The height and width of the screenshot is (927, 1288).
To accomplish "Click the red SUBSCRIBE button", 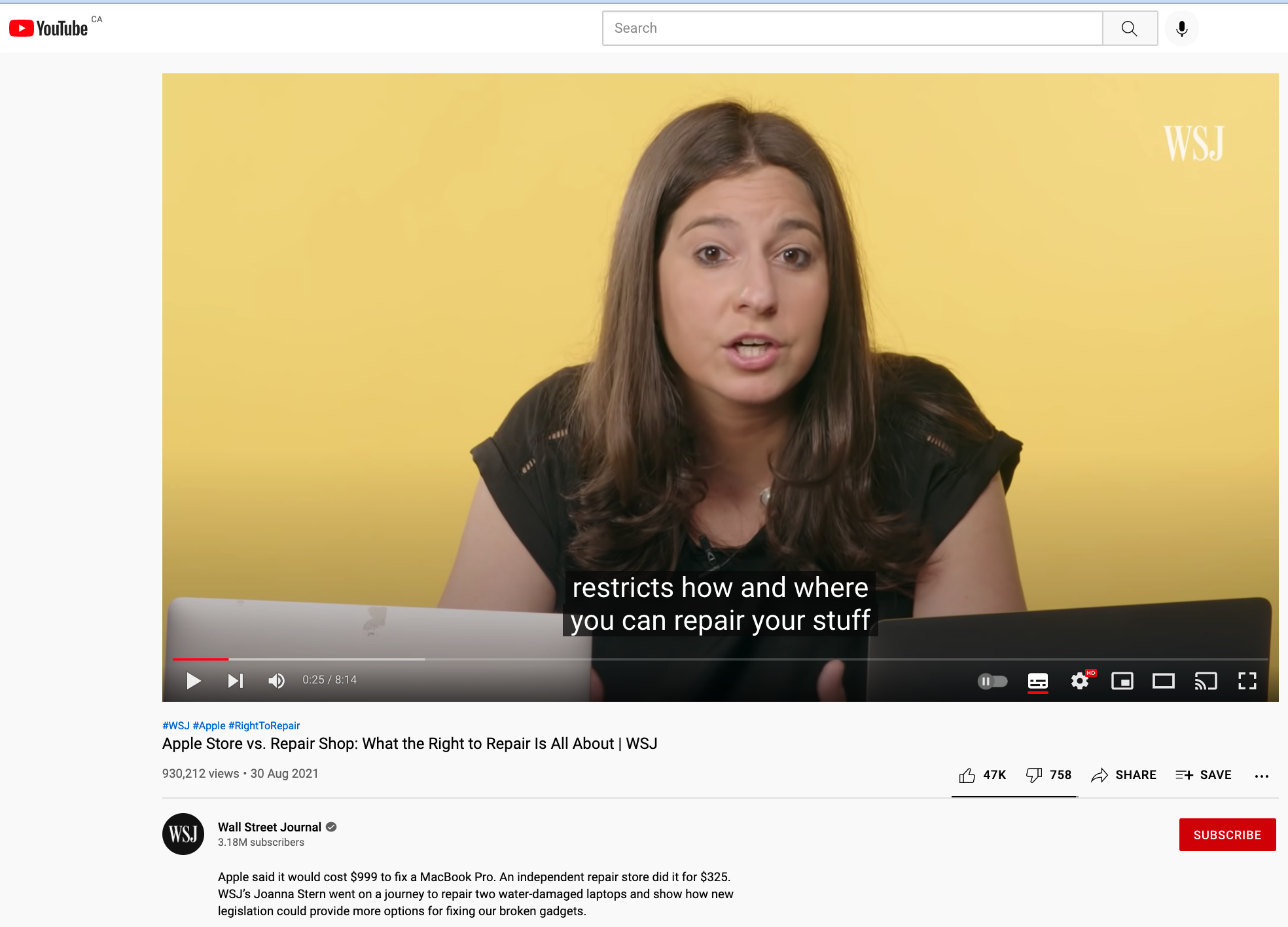I will [x=1227, y=835].
